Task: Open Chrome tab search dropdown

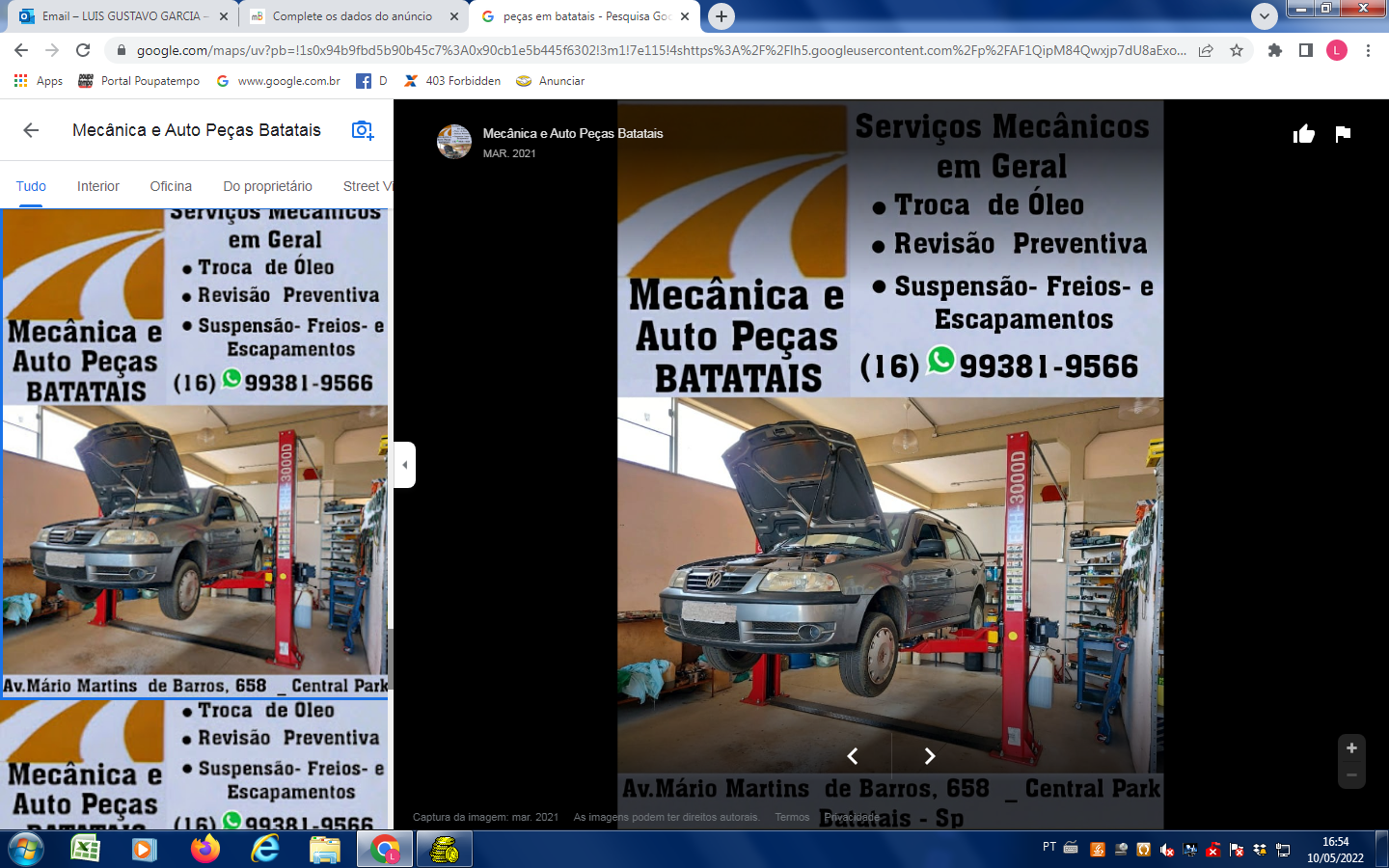Action: (x=1264, y=16)
